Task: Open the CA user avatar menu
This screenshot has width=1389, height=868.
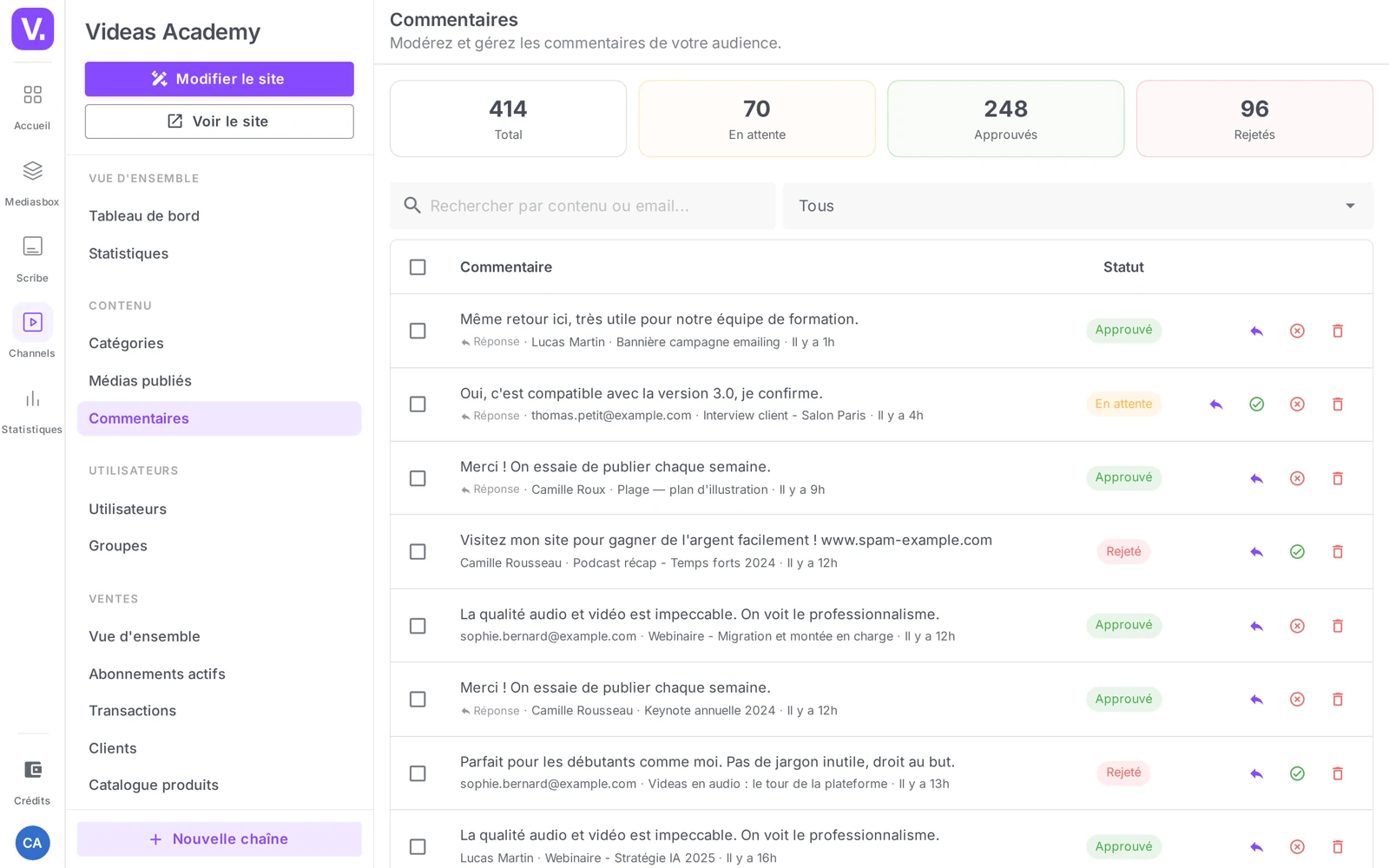Action: pos(32,843)
